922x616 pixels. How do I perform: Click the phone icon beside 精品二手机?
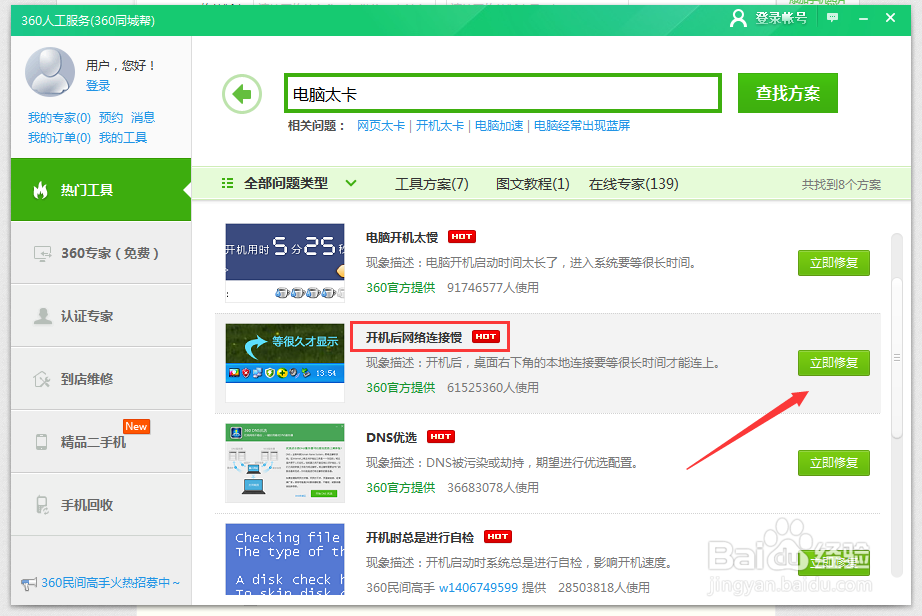41,442
